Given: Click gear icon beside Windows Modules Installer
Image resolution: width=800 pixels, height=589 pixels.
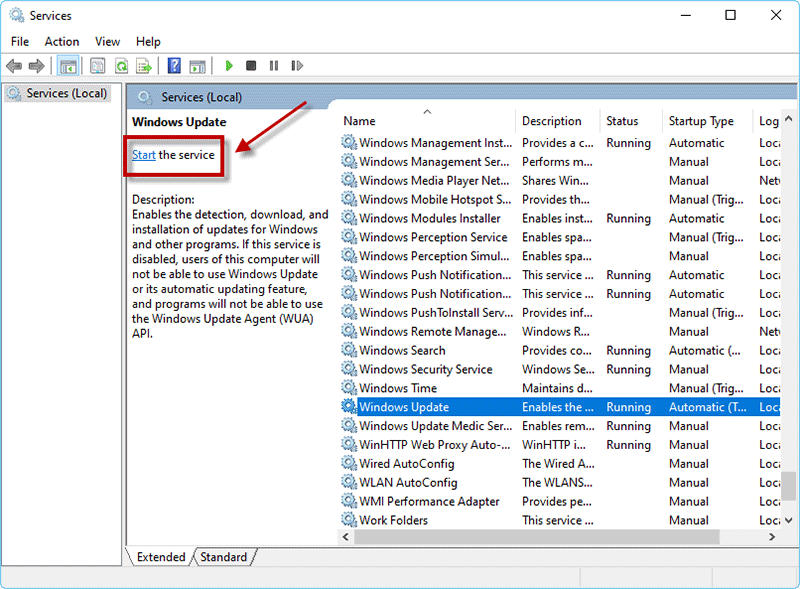Looking at the screenshot, I should point(349,217).
